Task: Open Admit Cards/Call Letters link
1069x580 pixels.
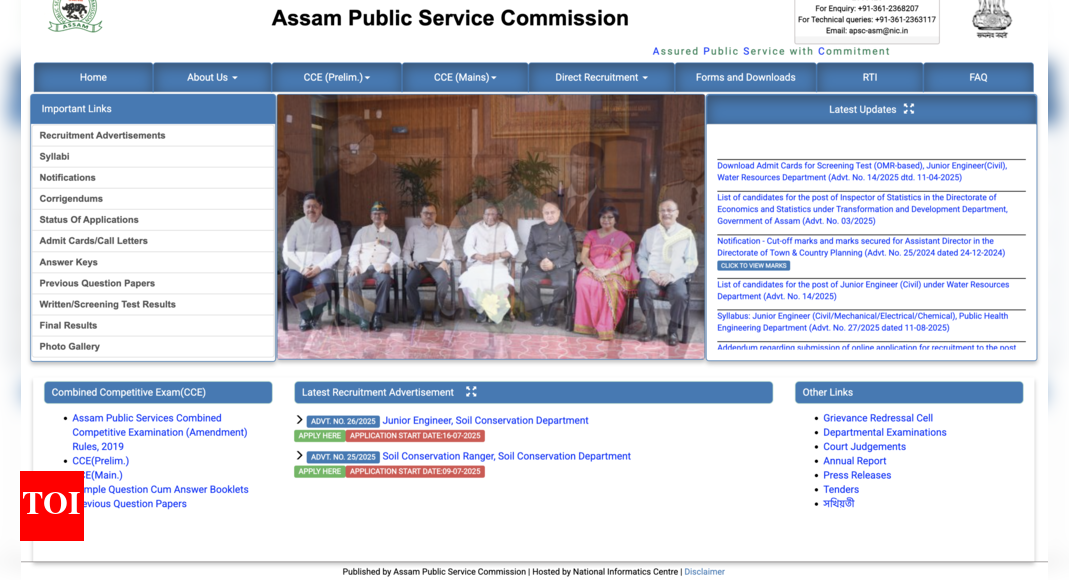Action: click(x=93, y=241)
